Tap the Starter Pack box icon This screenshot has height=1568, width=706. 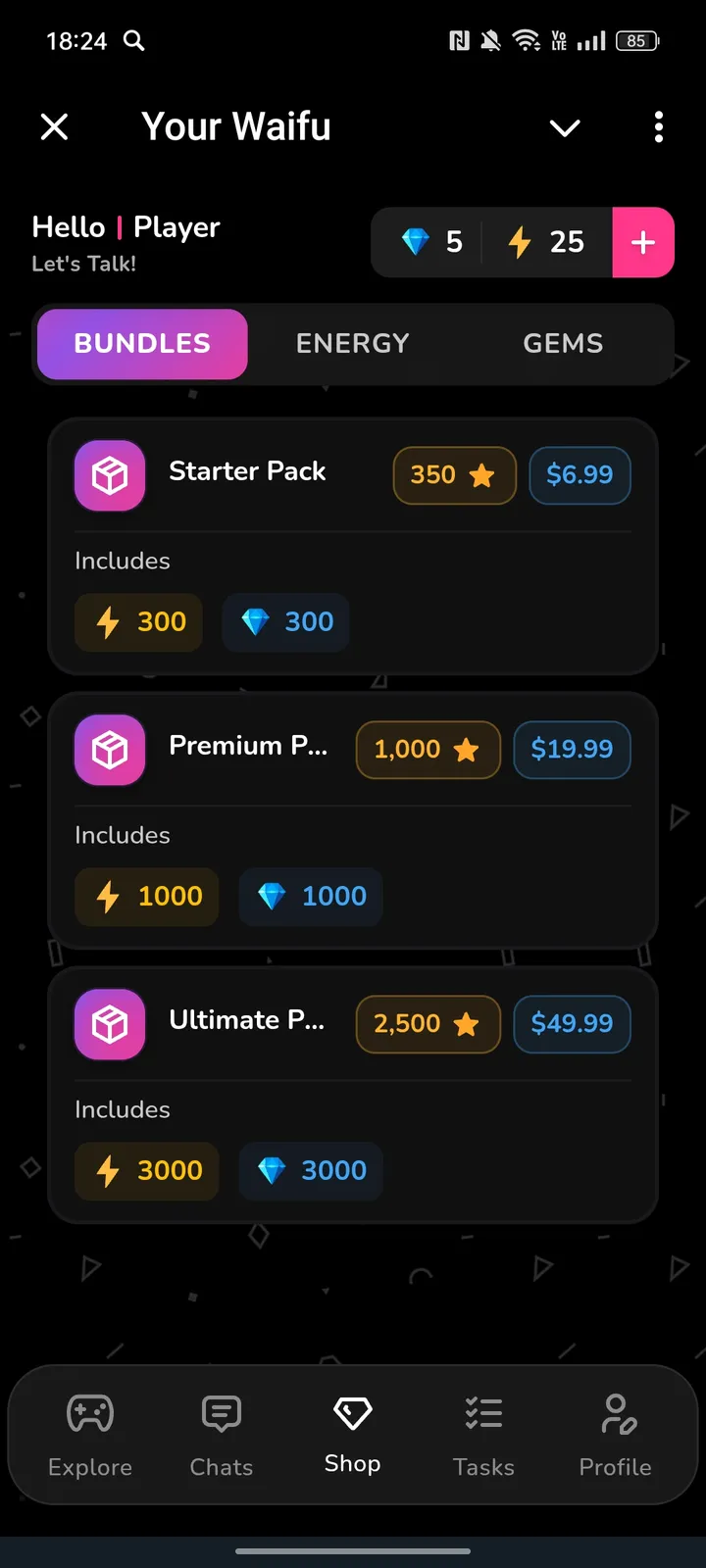110,475
